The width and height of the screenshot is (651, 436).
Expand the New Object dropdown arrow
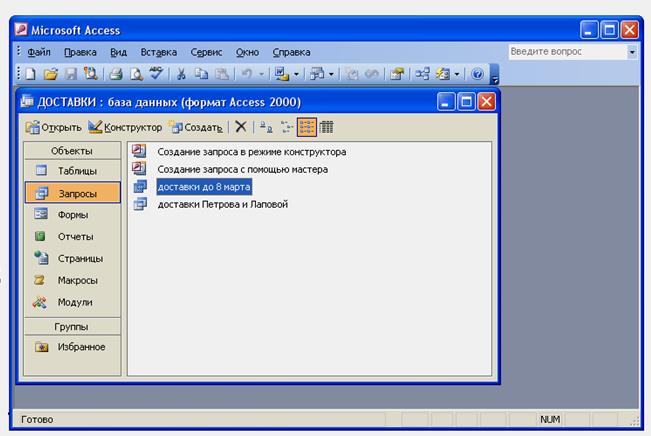click(457, 75)
